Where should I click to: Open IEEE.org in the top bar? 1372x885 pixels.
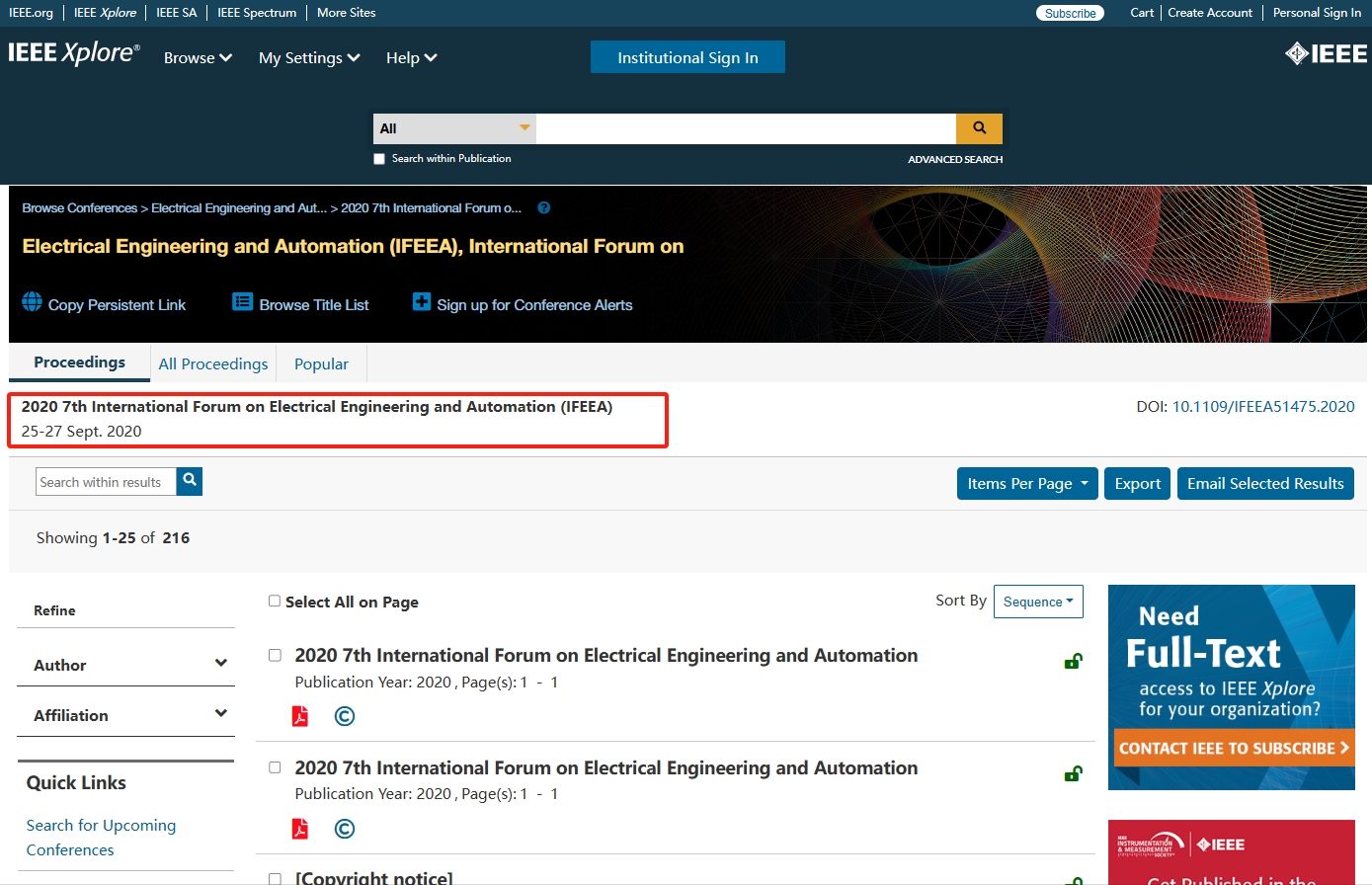31,13
